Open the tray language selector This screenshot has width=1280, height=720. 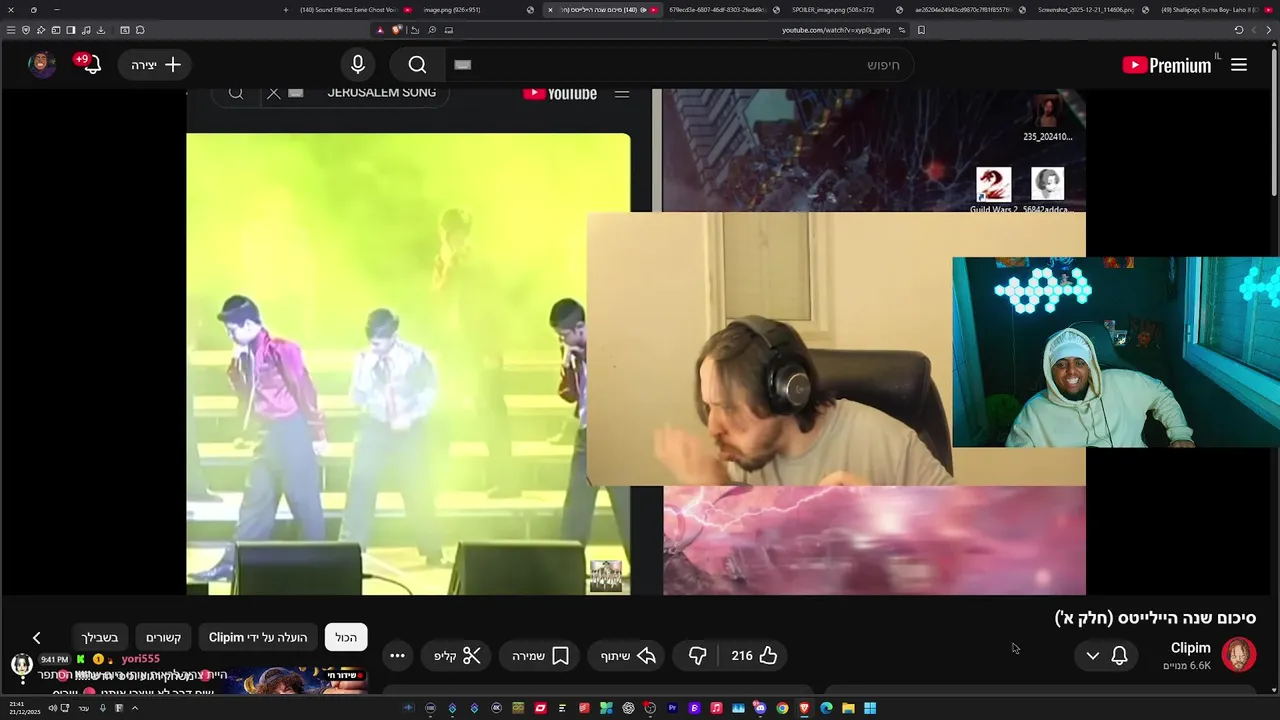84,708
